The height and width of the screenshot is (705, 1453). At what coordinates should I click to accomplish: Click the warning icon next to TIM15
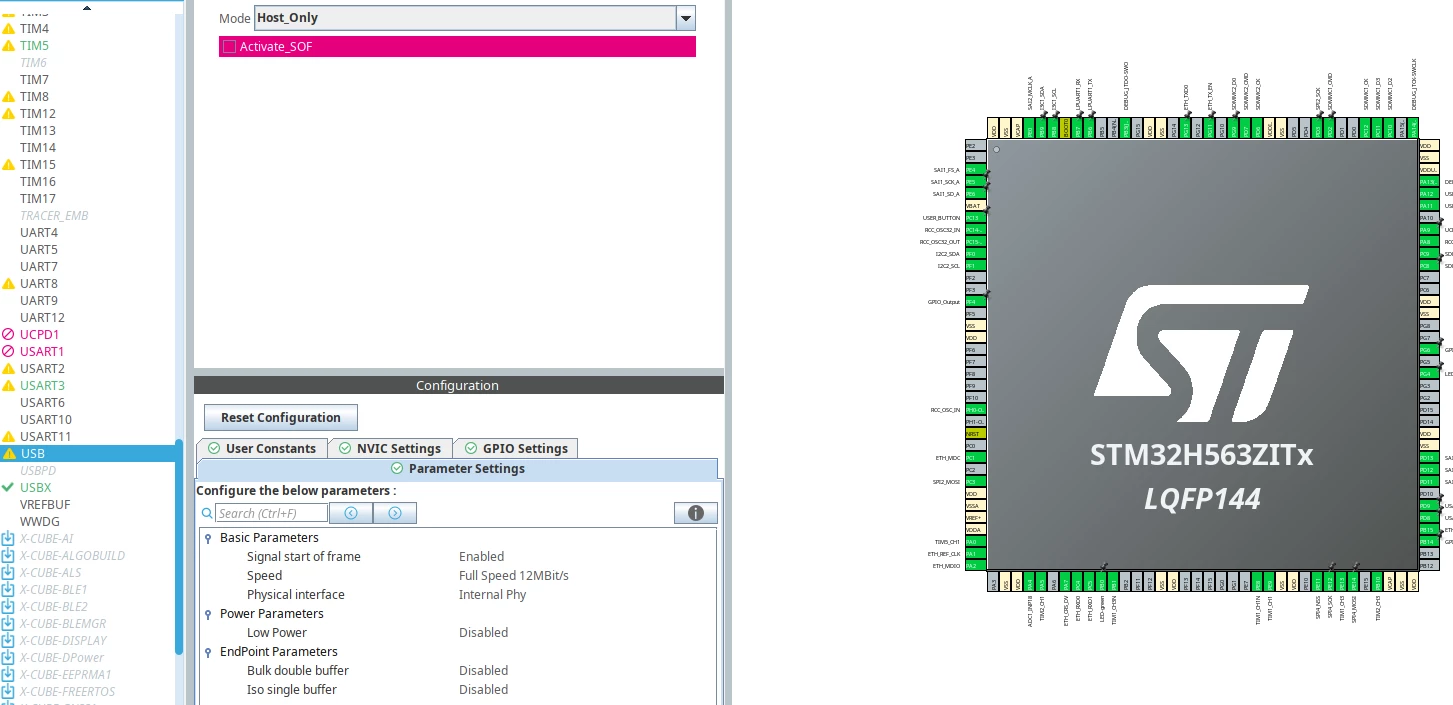tap(9, 165)
